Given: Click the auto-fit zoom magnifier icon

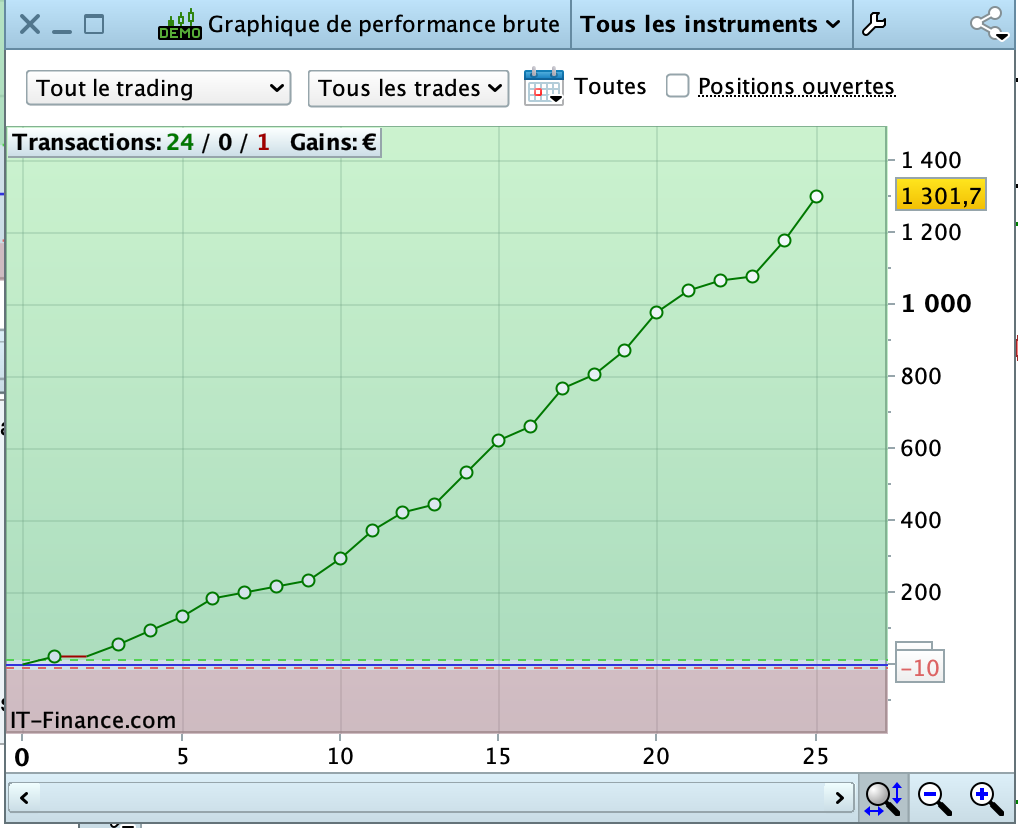Looking at the screenshot, I should point(884,799).
